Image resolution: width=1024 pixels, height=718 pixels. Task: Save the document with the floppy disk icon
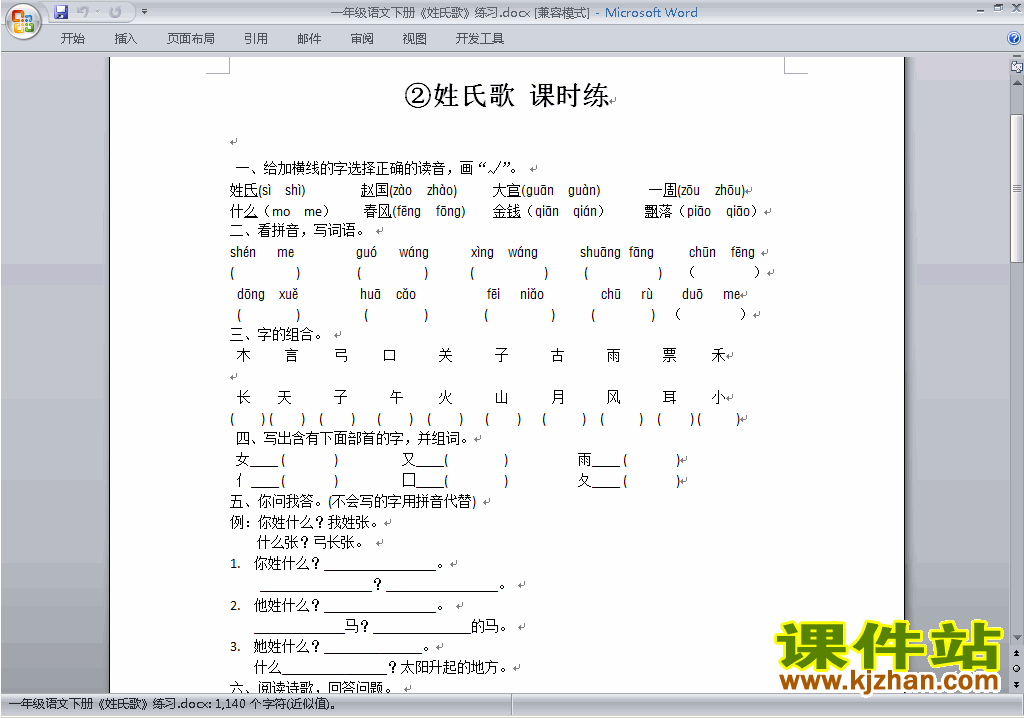[61, 12]
